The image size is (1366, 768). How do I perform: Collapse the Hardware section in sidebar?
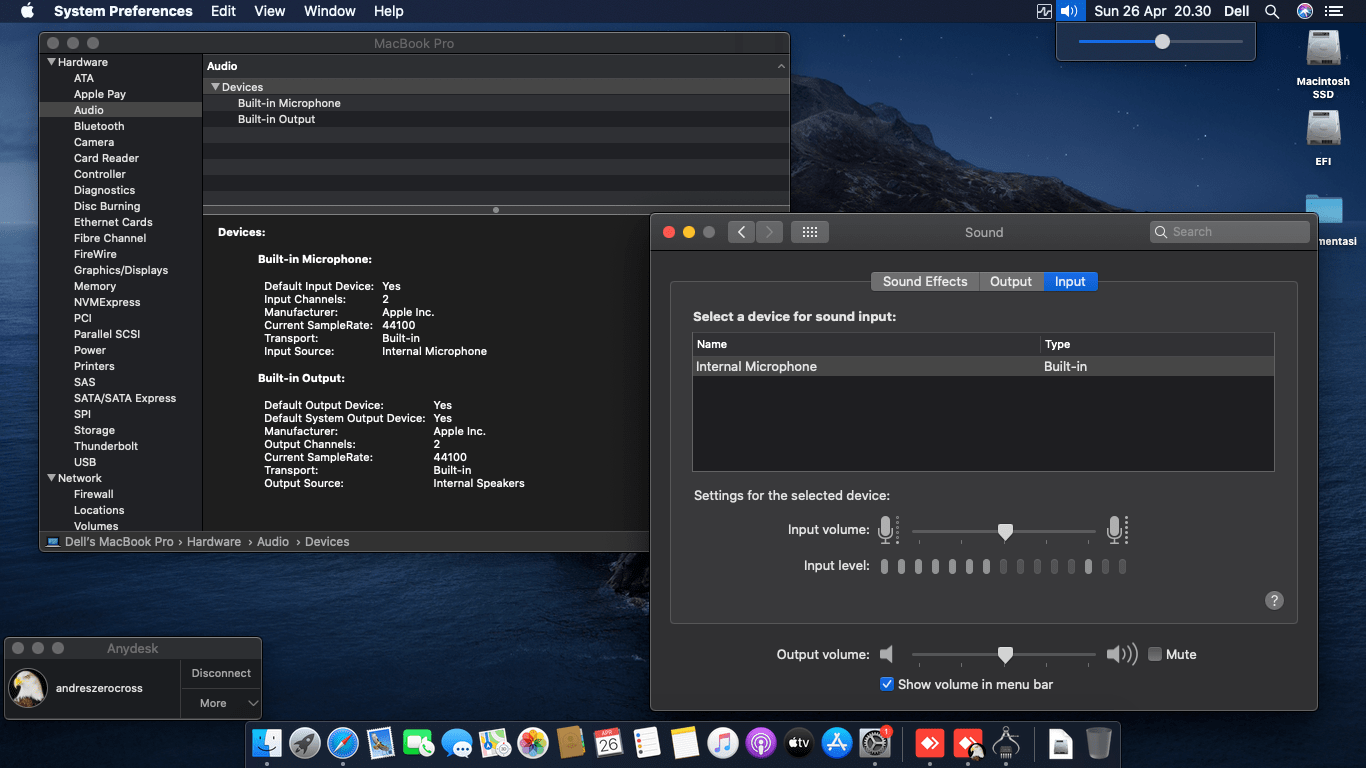[51, 62]
